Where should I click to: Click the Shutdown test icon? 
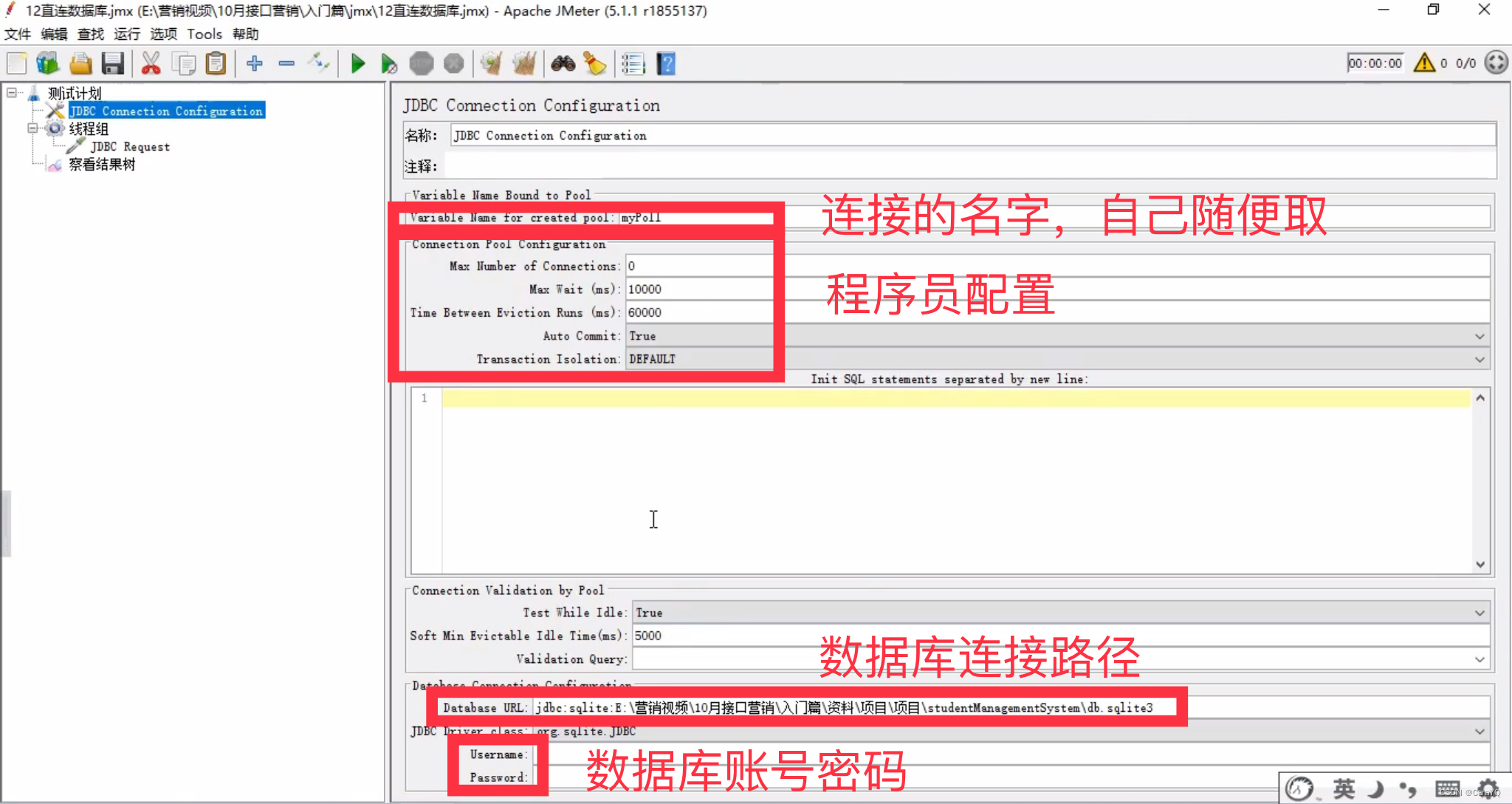[x=454, y=63]
